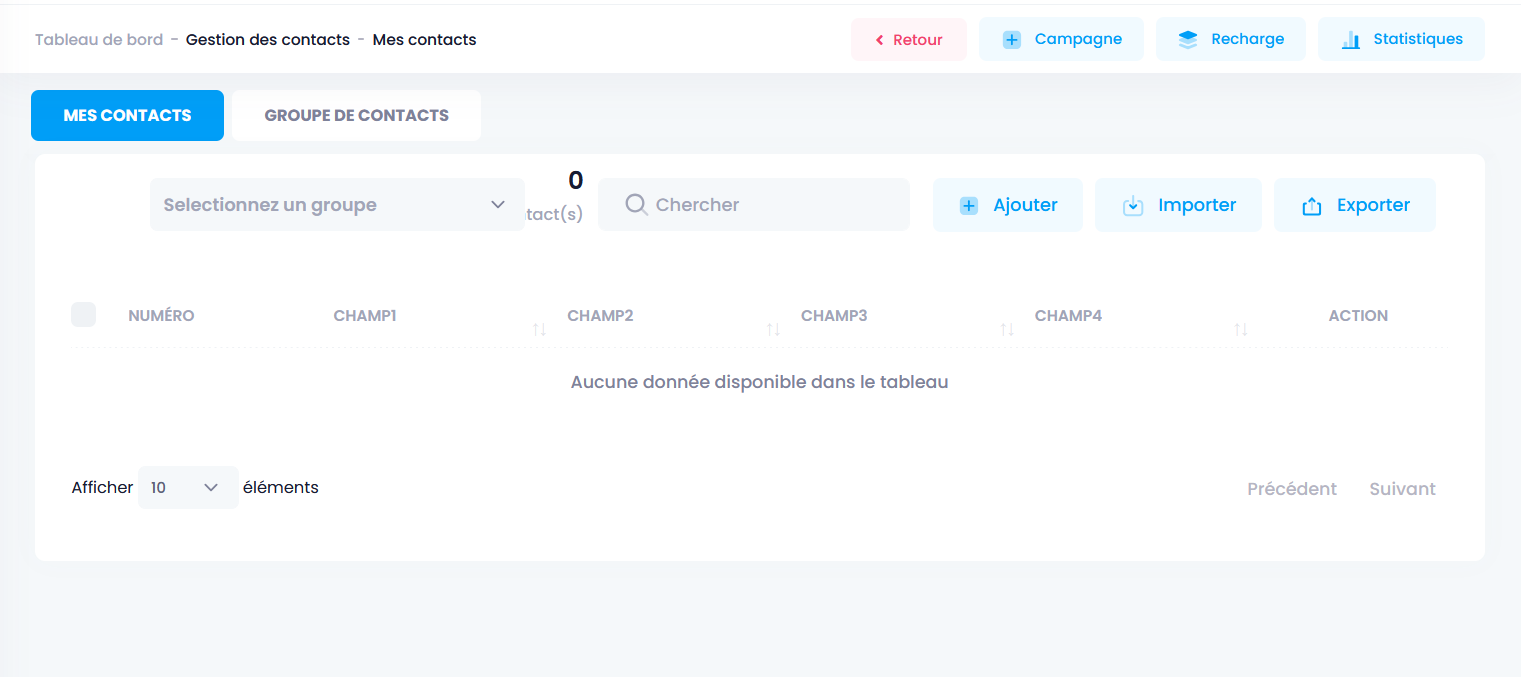Go to Tableau de bord breadcrumb link
Screen dimensions: 1521x677
point(99,40)
